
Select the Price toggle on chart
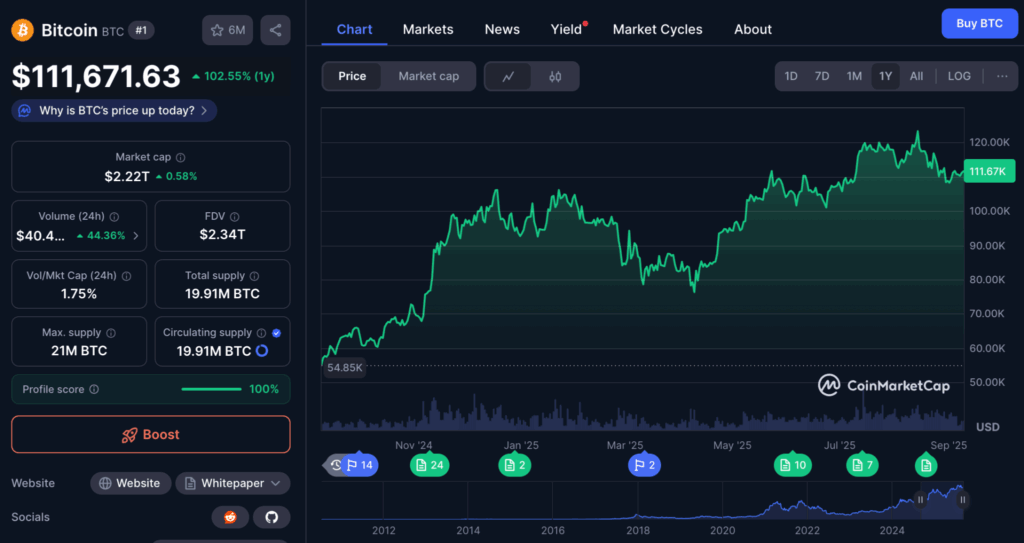click(352, 76)
